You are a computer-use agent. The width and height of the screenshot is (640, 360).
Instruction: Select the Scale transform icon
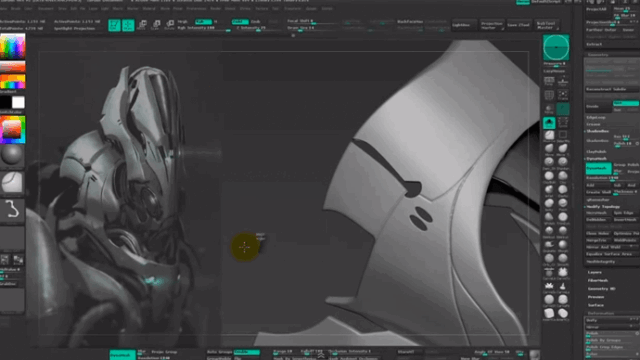point(156,25)
